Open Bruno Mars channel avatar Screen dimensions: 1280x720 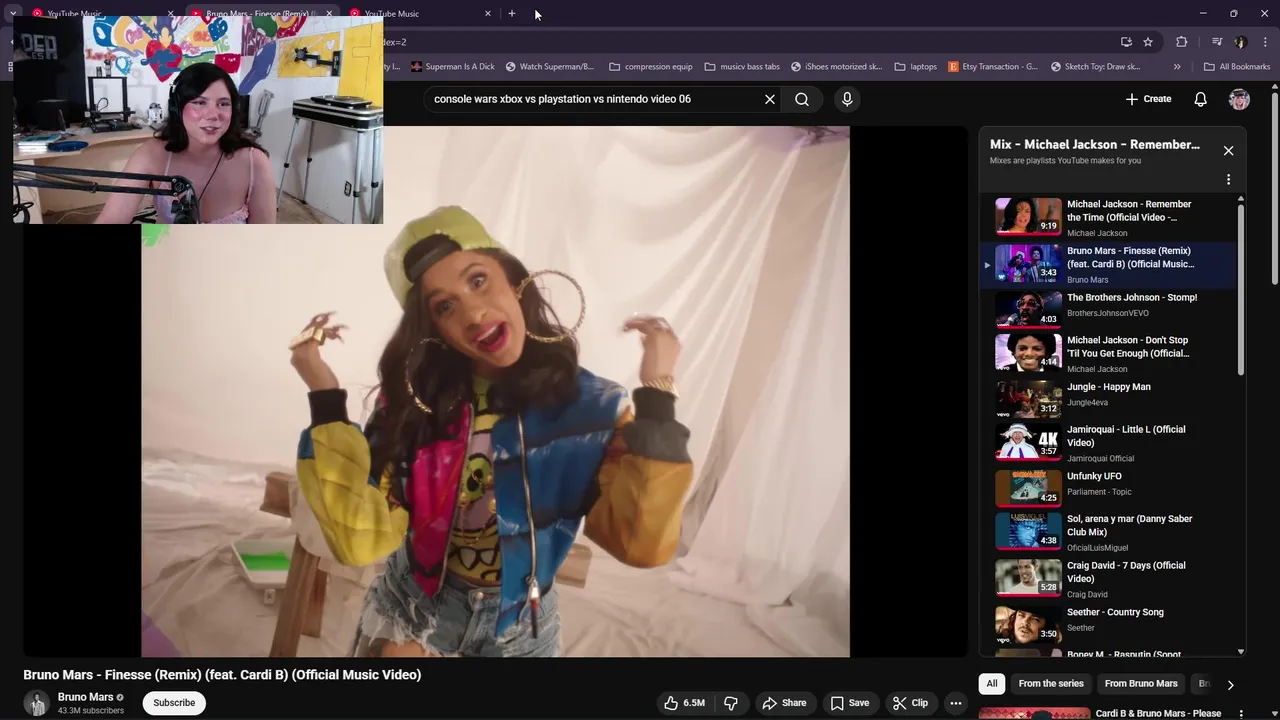(x=37, y=703)
